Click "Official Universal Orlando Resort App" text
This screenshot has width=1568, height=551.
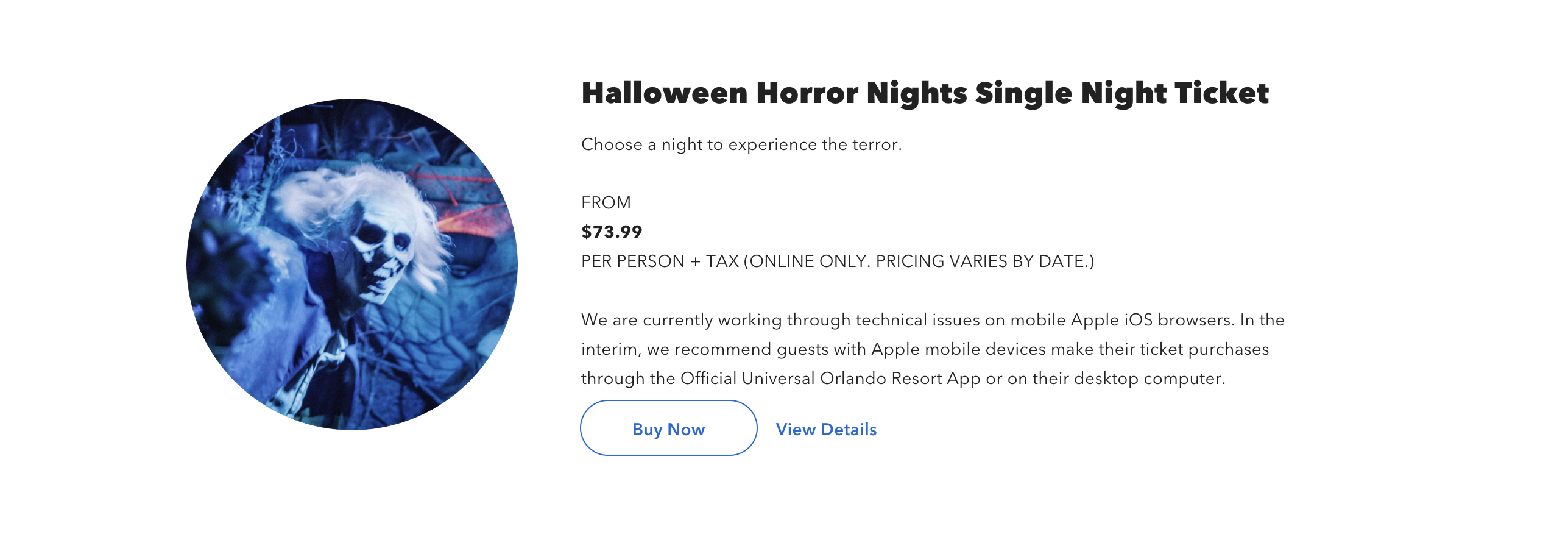[830, 379]
